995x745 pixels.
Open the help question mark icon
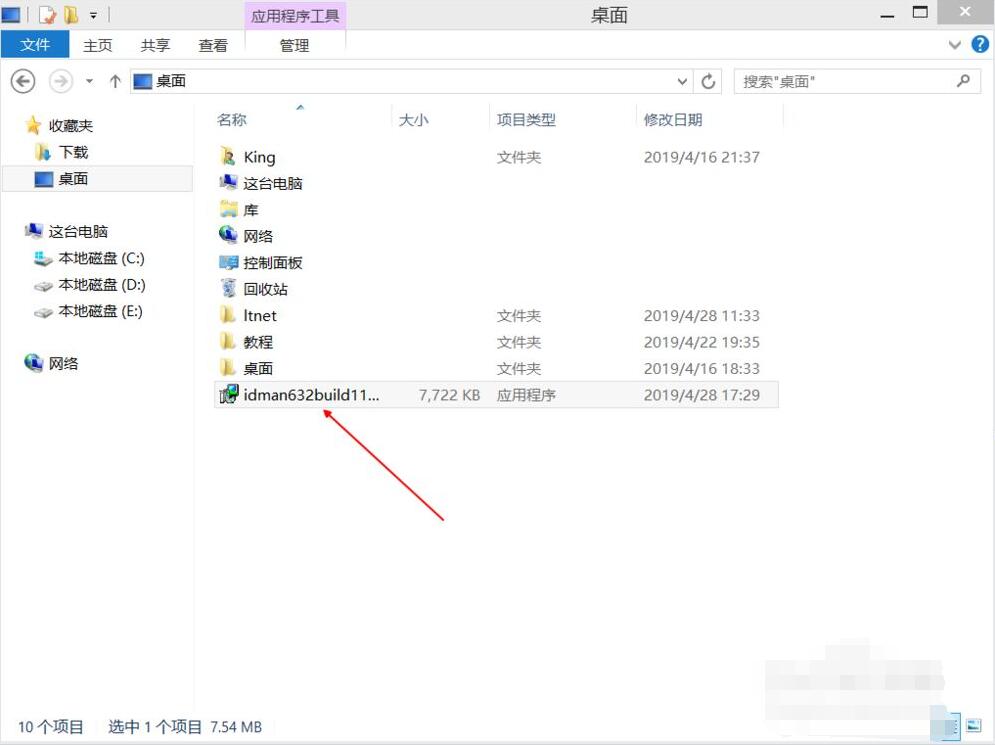coord(980,44)
